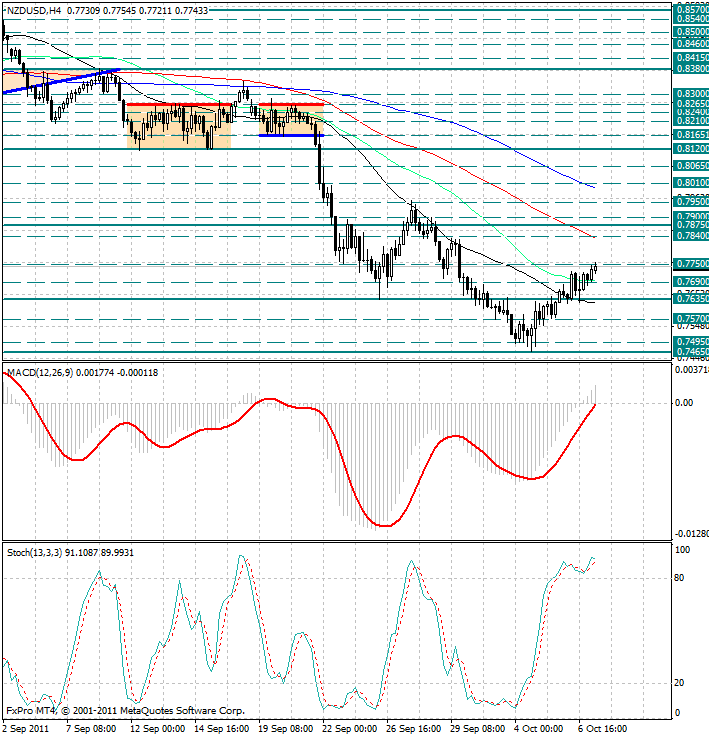Click the 22 Sep 00:00 time axis label
Image resolution: width=709 pixels, height=736 pixels.
pyautogui.click(x=351, y=728)
